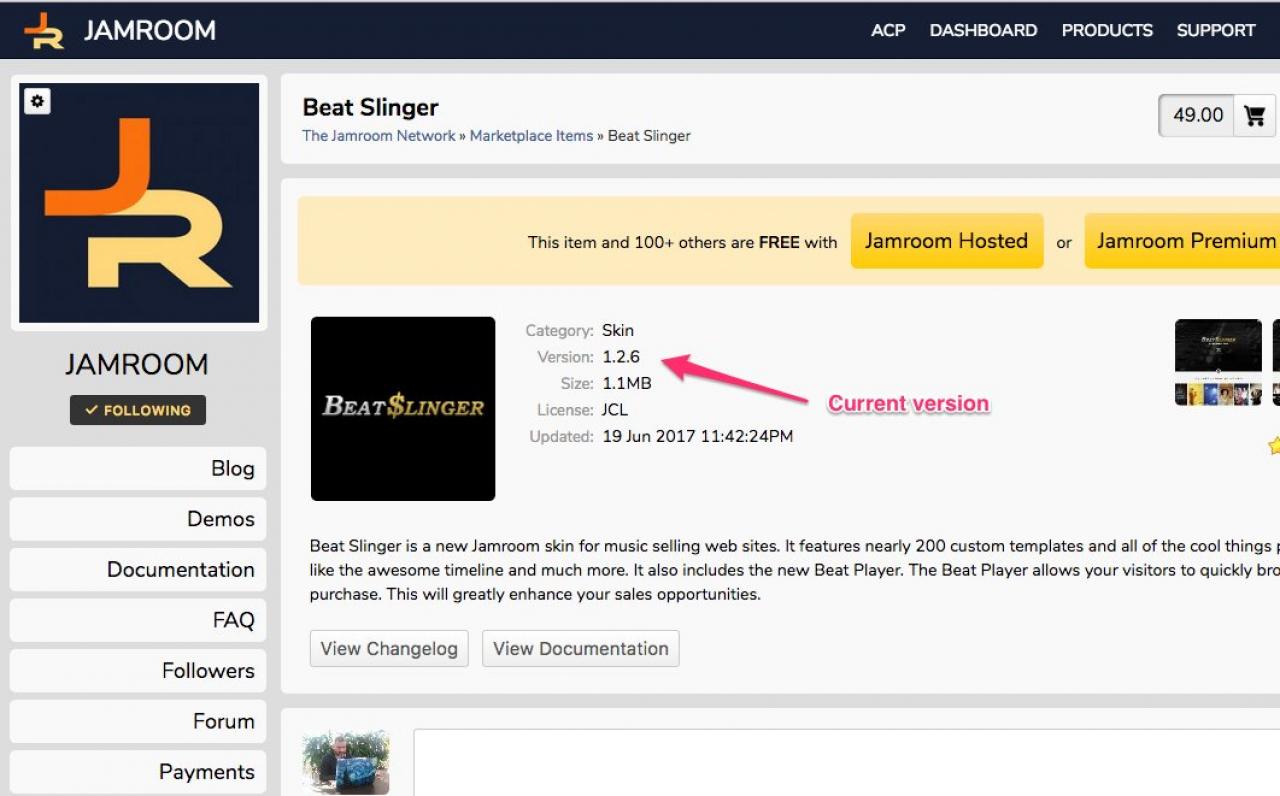Viewport: 1280px width, 796px height.
Task: Go to the Dashboard menu item
Action: [983, 30]
